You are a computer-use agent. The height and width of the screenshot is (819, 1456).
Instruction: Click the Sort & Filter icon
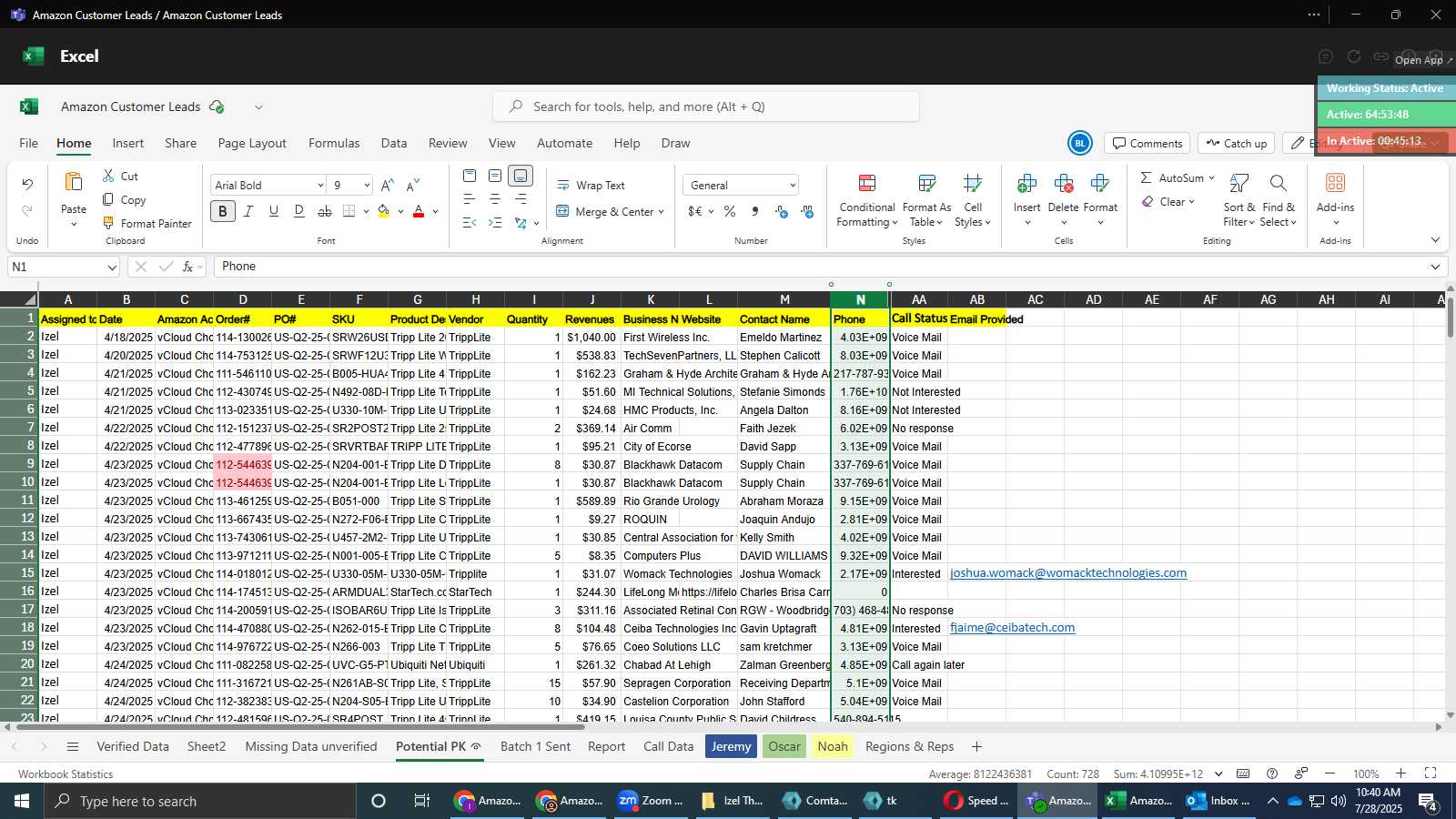[1239, 183]
